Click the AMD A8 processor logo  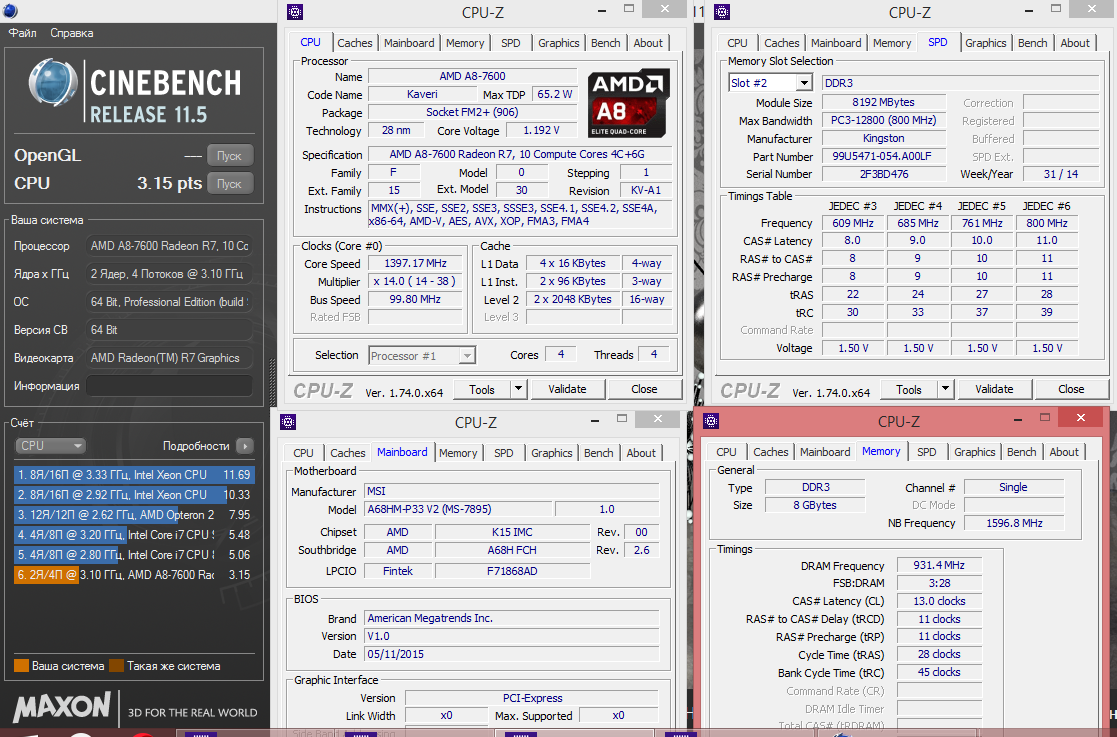point(629,103)
